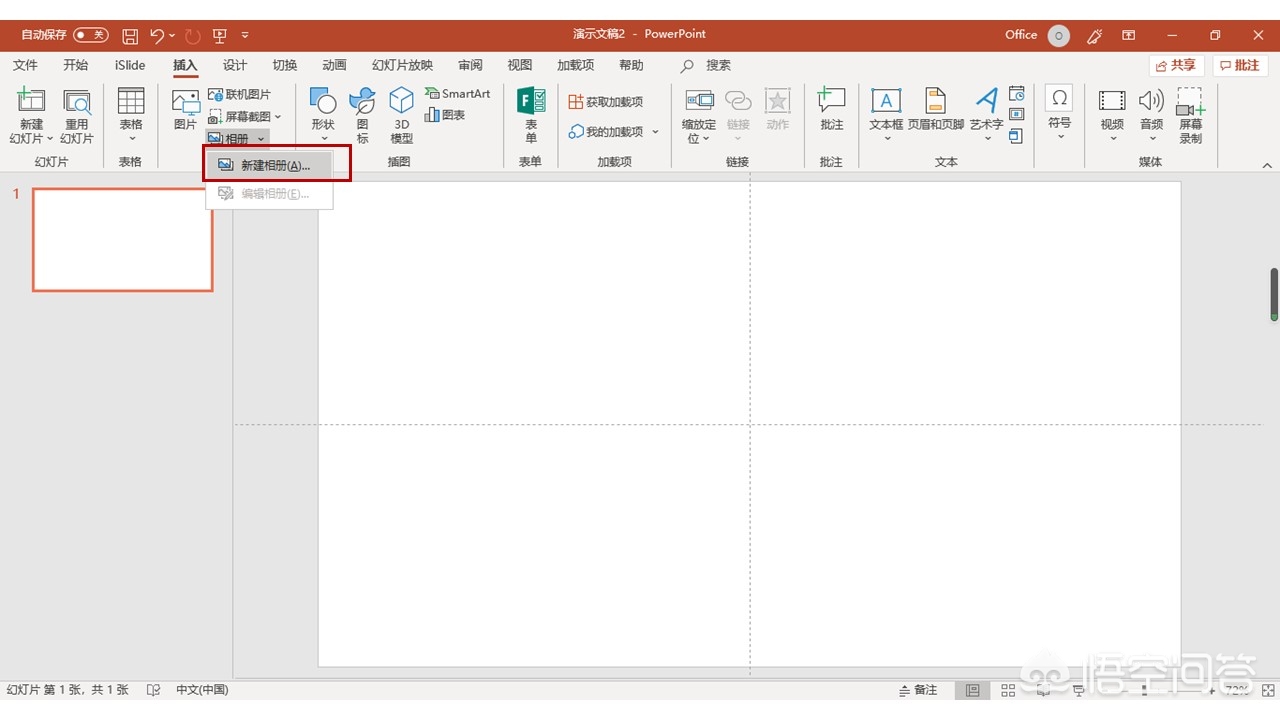Expand the 屏幕截图 dropdown
The width and height of the screenshot is (1280, 720).
[x=278, y=117]
